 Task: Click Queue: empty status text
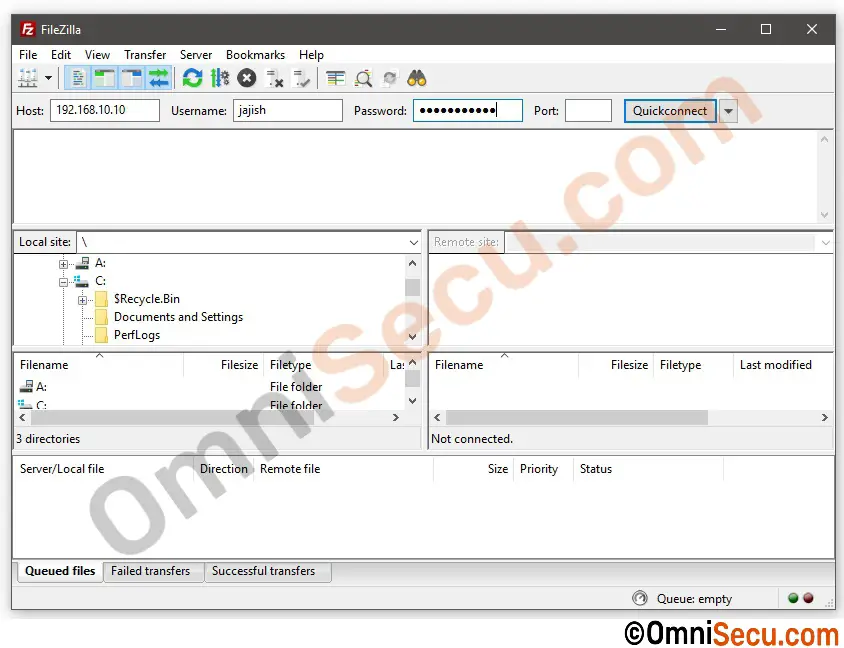click(694, 599)
